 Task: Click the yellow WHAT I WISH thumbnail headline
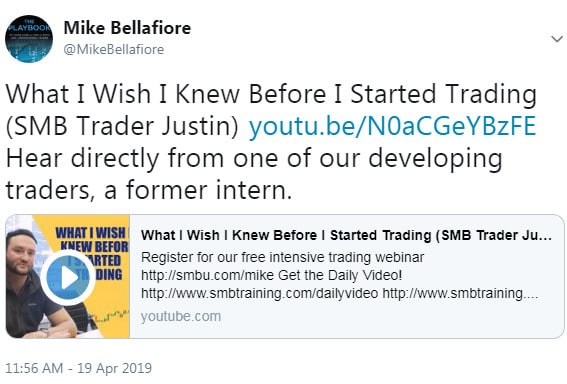point(92,253)
